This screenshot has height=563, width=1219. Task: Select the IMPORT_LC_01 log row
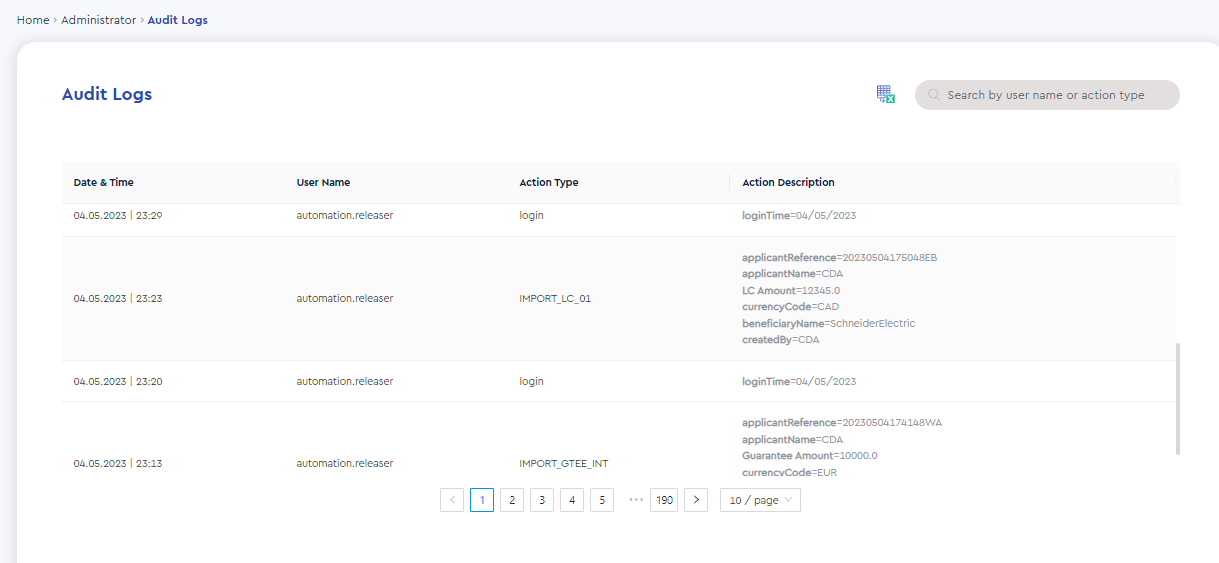click(621, 298)
